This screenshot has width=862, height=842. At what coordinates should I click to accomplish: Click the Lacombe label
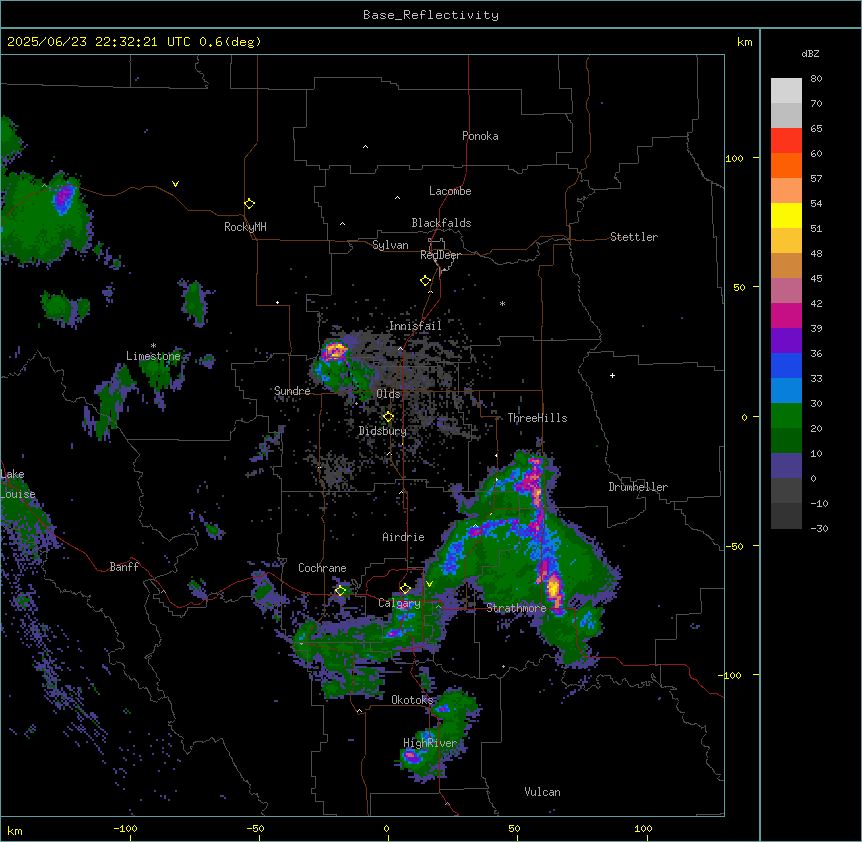point(450,191)
